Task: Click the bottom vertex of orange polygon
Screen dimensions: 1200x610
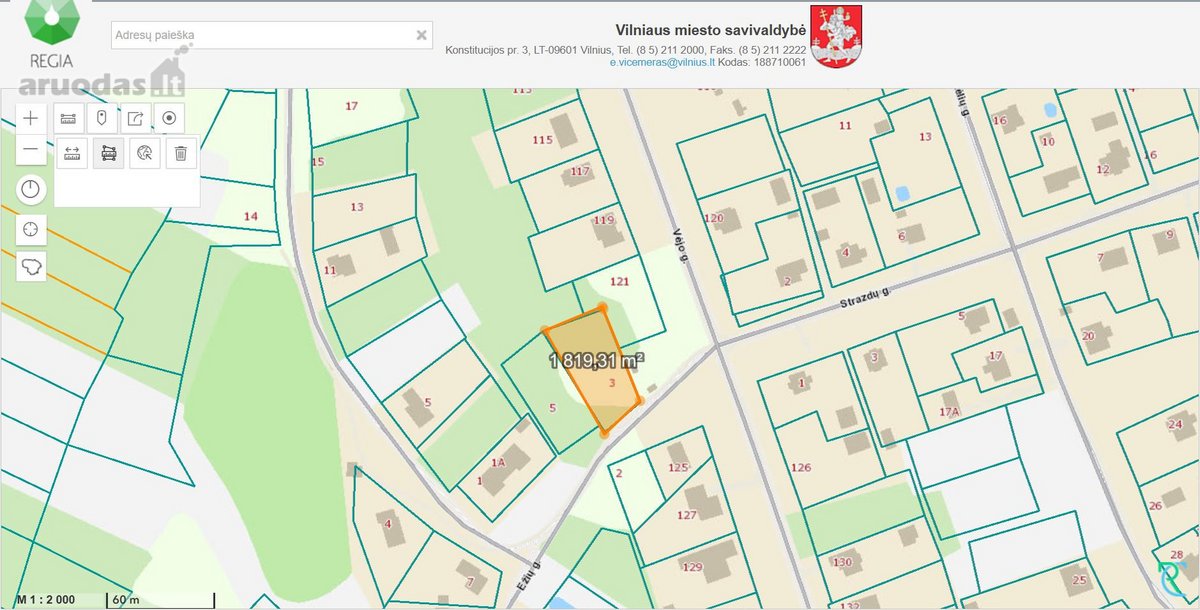Action: pyautogui.click(x=603, y=433)
